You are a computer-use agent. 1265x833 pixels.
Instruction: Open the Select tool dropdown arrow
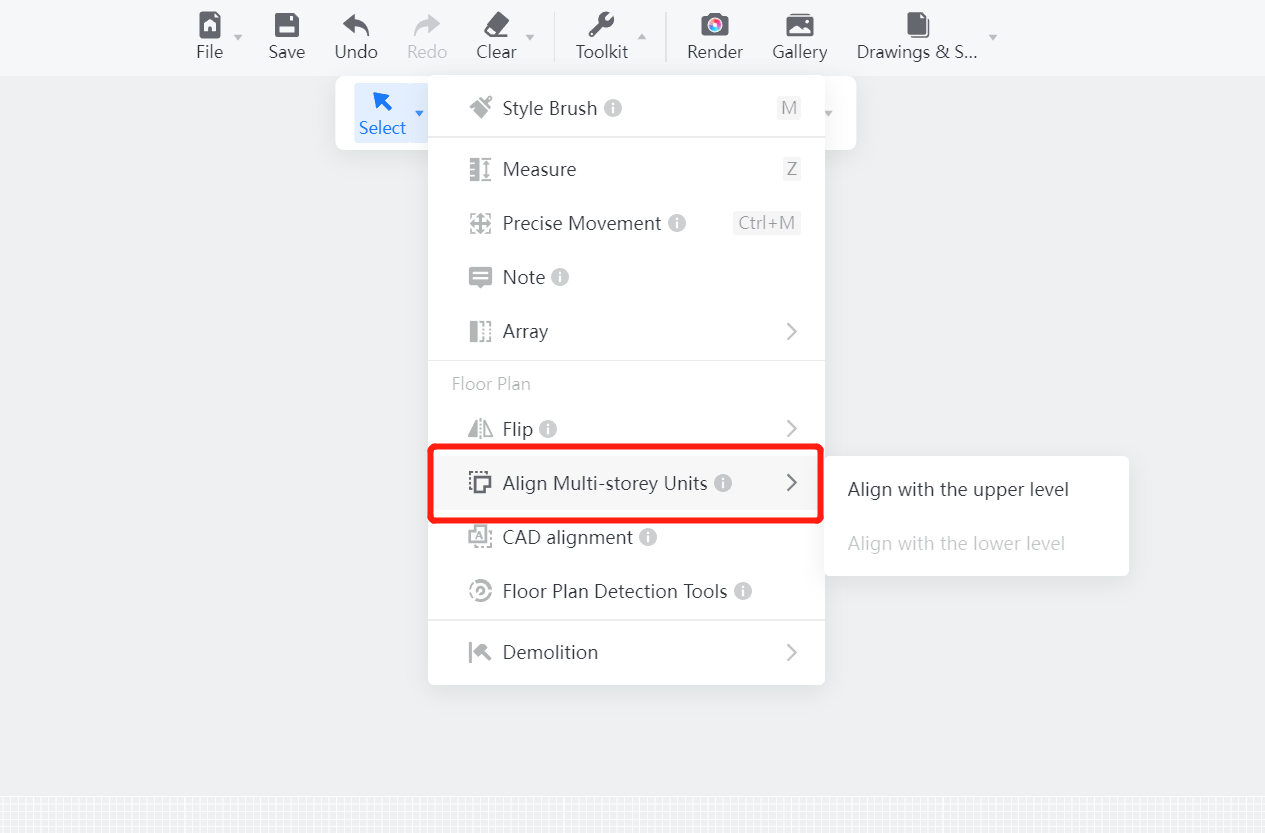pos(419,113)
